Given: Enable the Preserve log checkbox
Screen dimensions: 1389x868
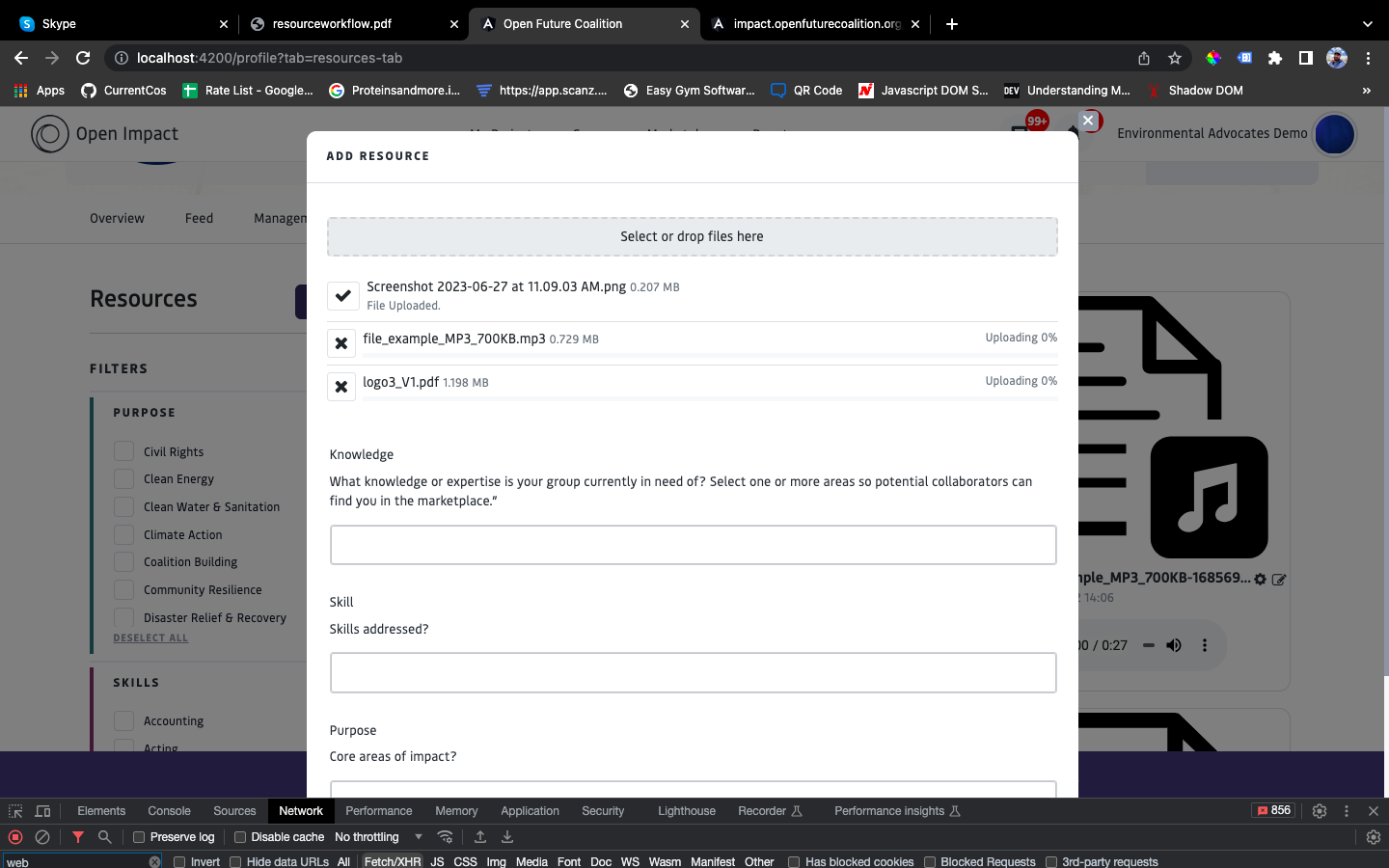Looking at the screenshot, I should [x=139, y=837].
